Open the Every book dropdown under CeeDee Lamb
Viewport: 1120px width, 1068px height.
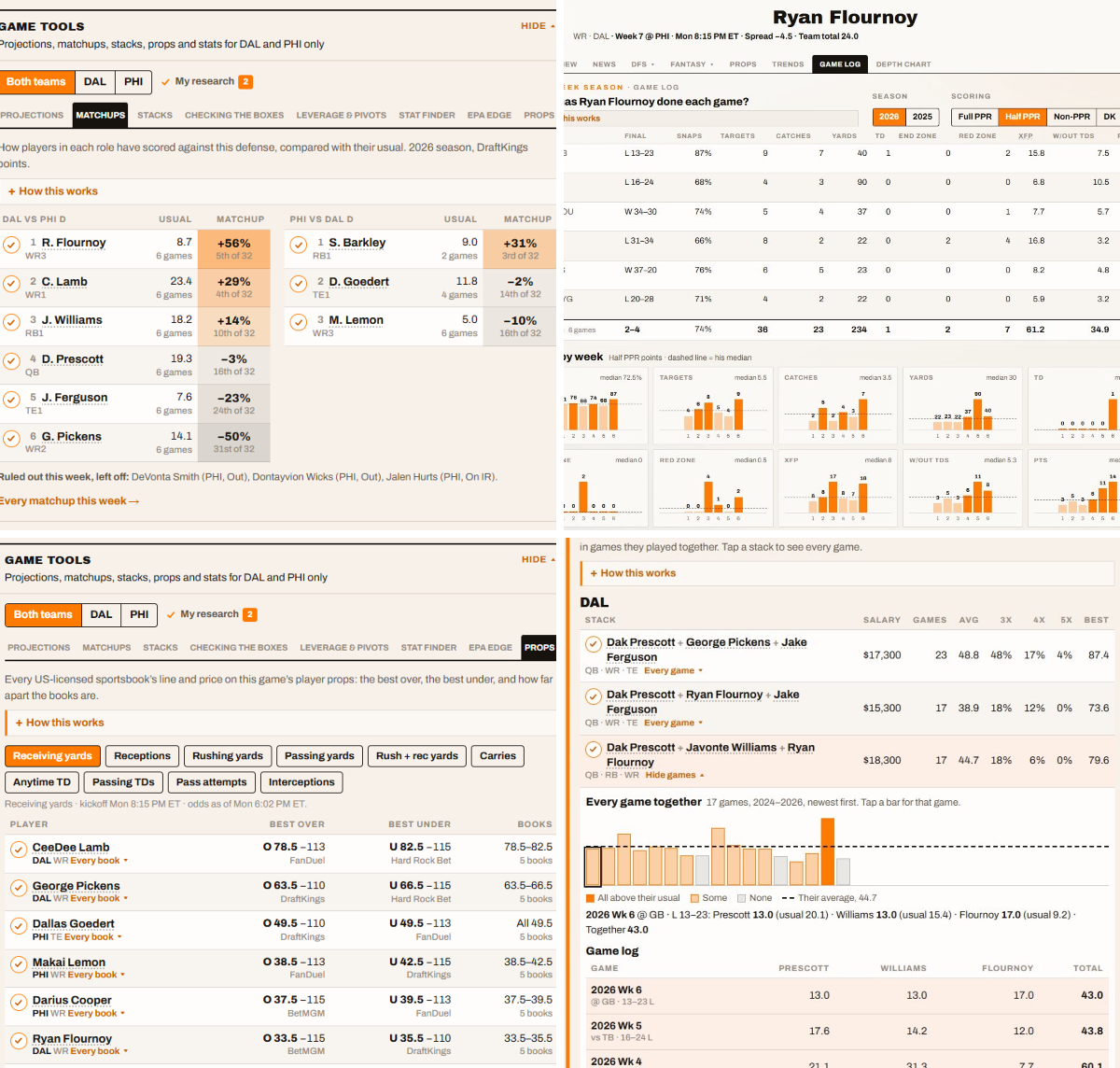(99, 861)
